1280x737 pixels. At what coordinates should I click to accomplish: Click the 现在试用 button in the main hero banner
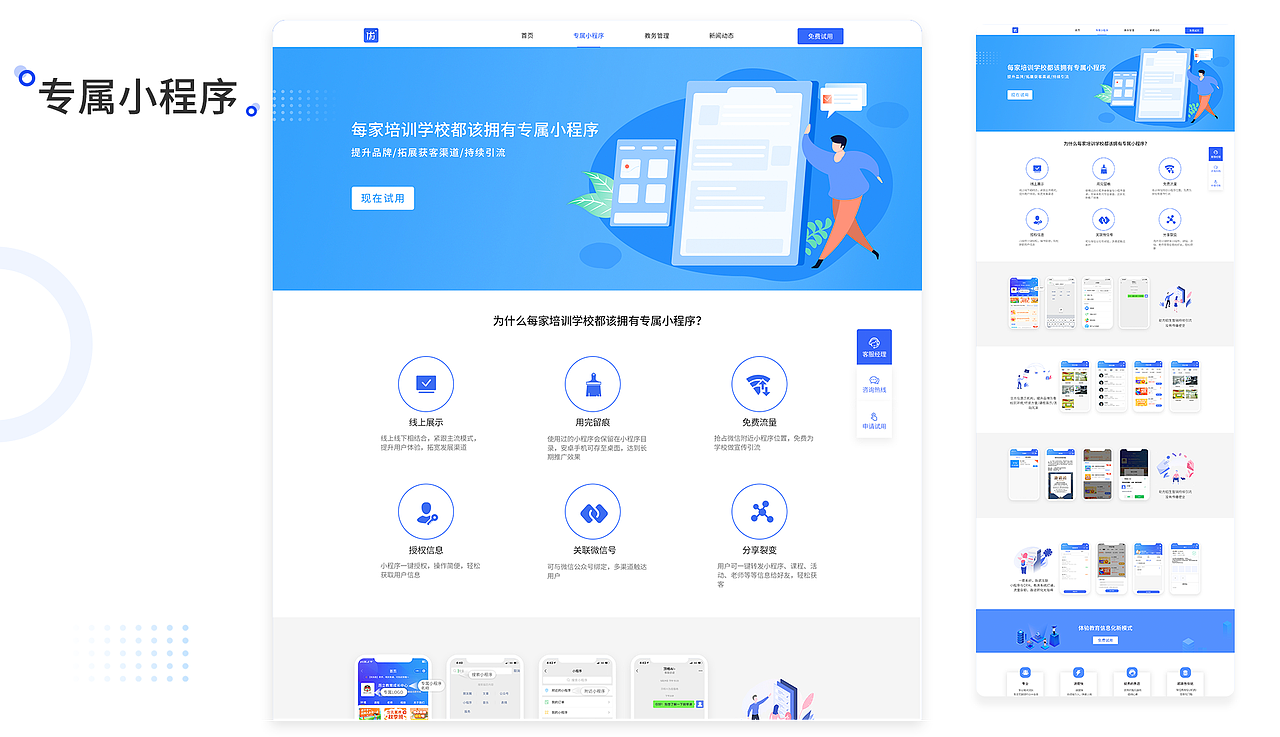382,198
